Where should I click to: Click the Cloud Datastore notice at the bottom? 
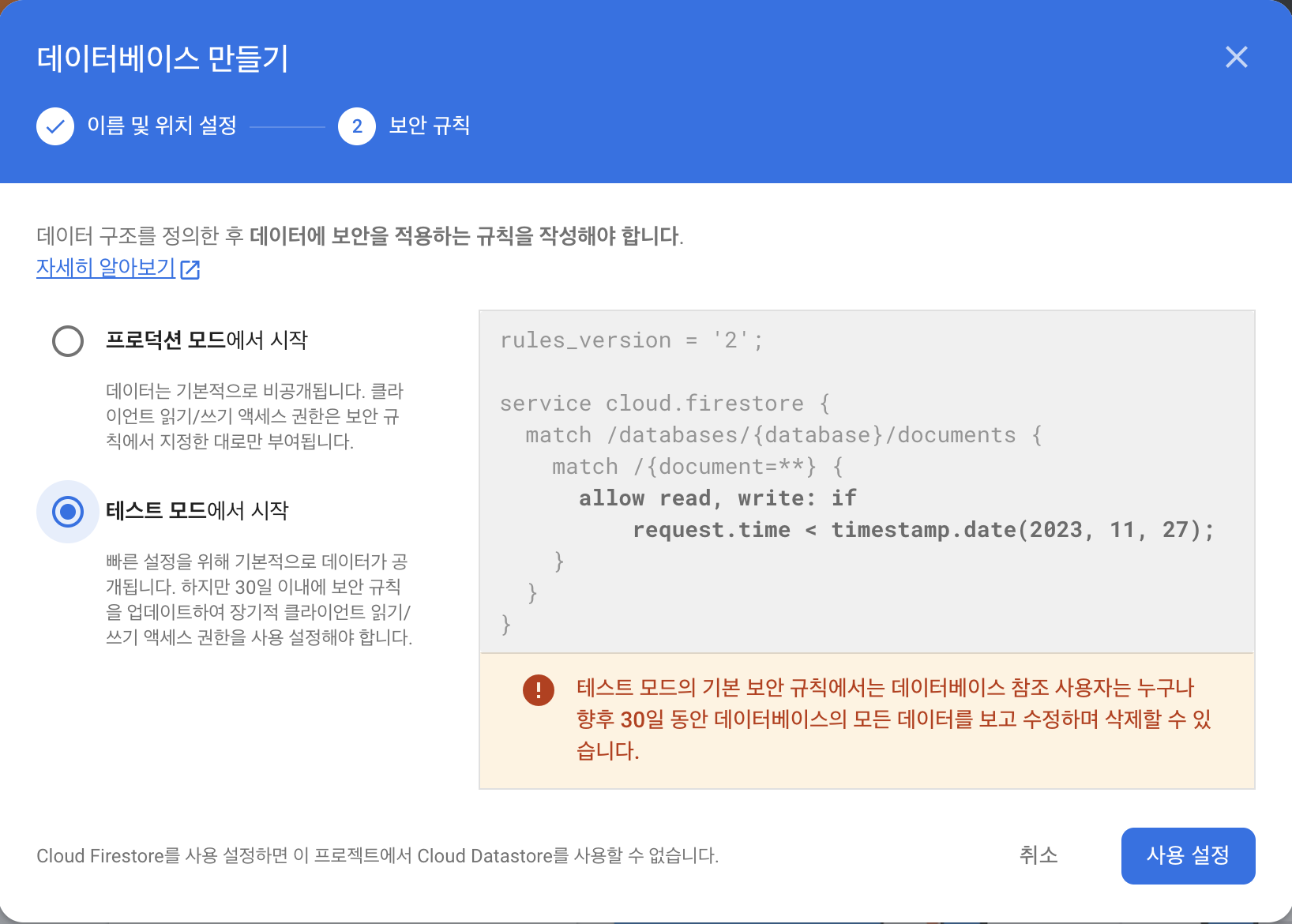(377, 855)
